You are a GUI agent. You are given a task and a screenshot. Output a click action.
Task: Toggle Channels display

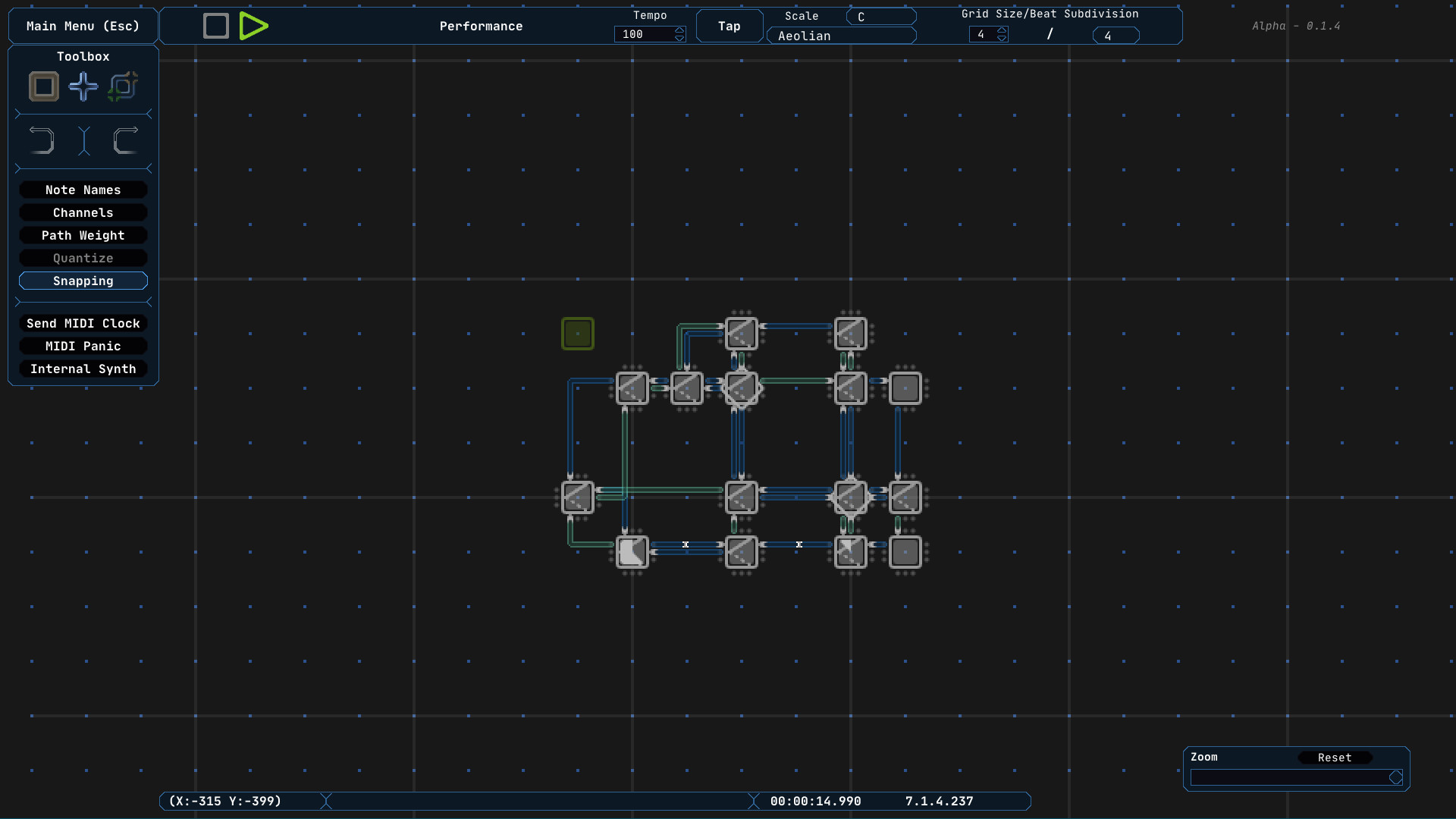83,213
